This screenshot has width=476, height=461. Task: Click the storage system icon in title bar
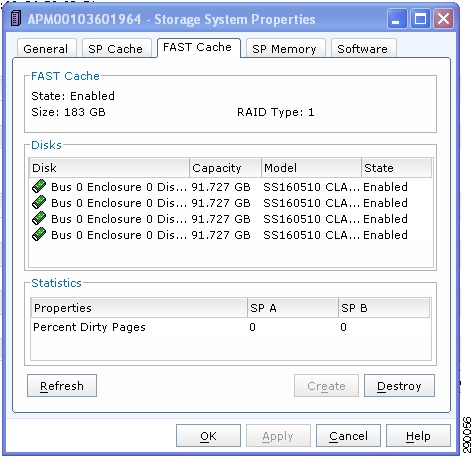click(16, 18)
